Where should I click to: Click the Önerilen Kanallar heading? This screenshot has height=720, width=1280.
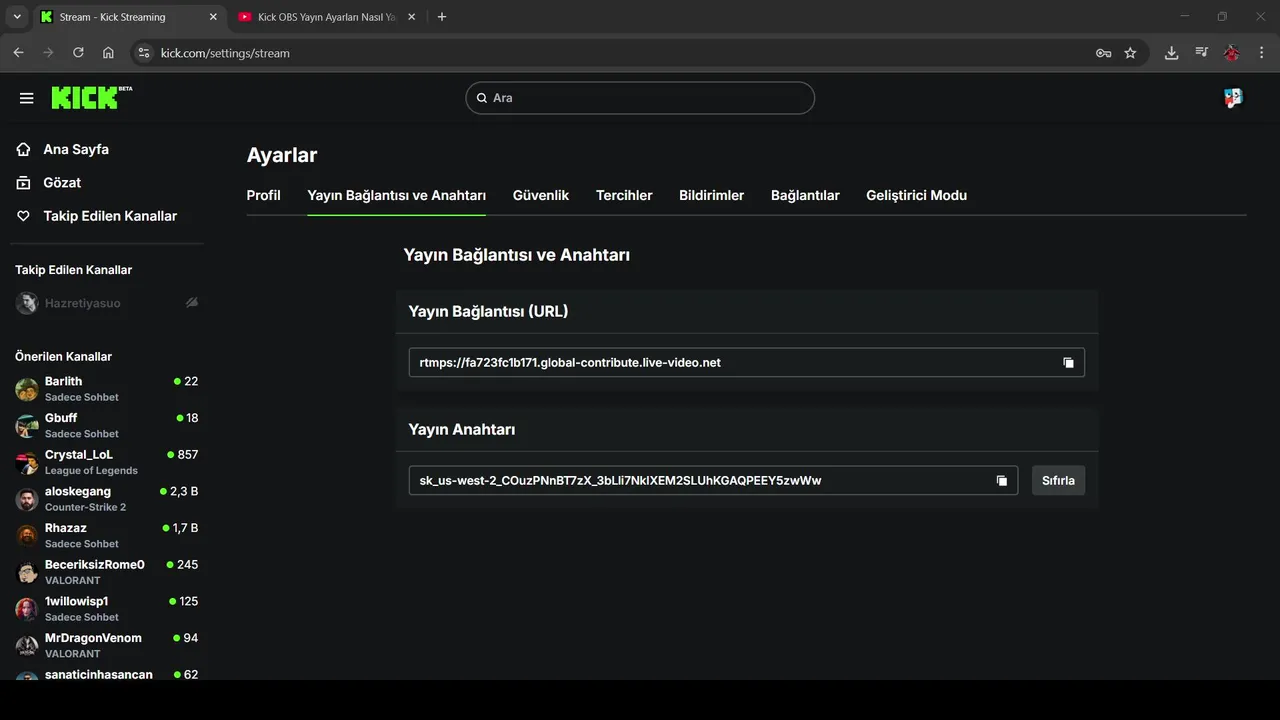click(x=63, y=357)
